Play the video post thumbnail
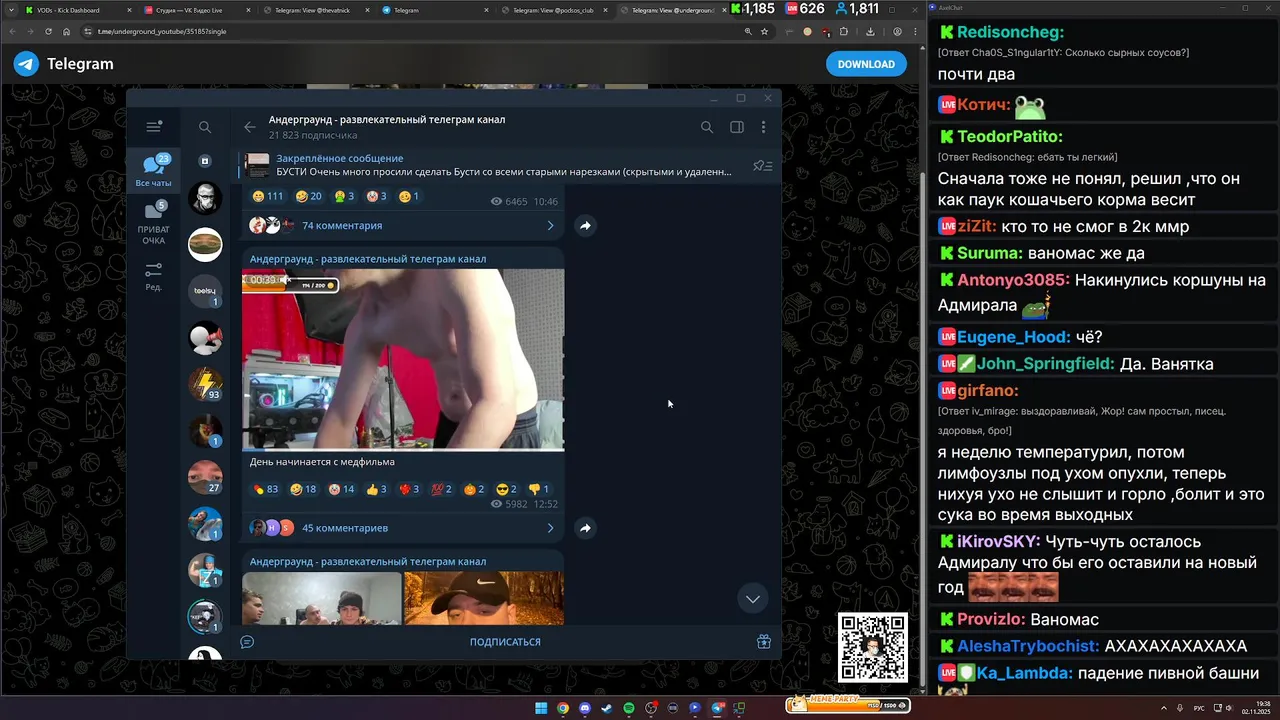The height and width of the screenshot is (720, 1280). pyautogui.click(x=403, y=360)
